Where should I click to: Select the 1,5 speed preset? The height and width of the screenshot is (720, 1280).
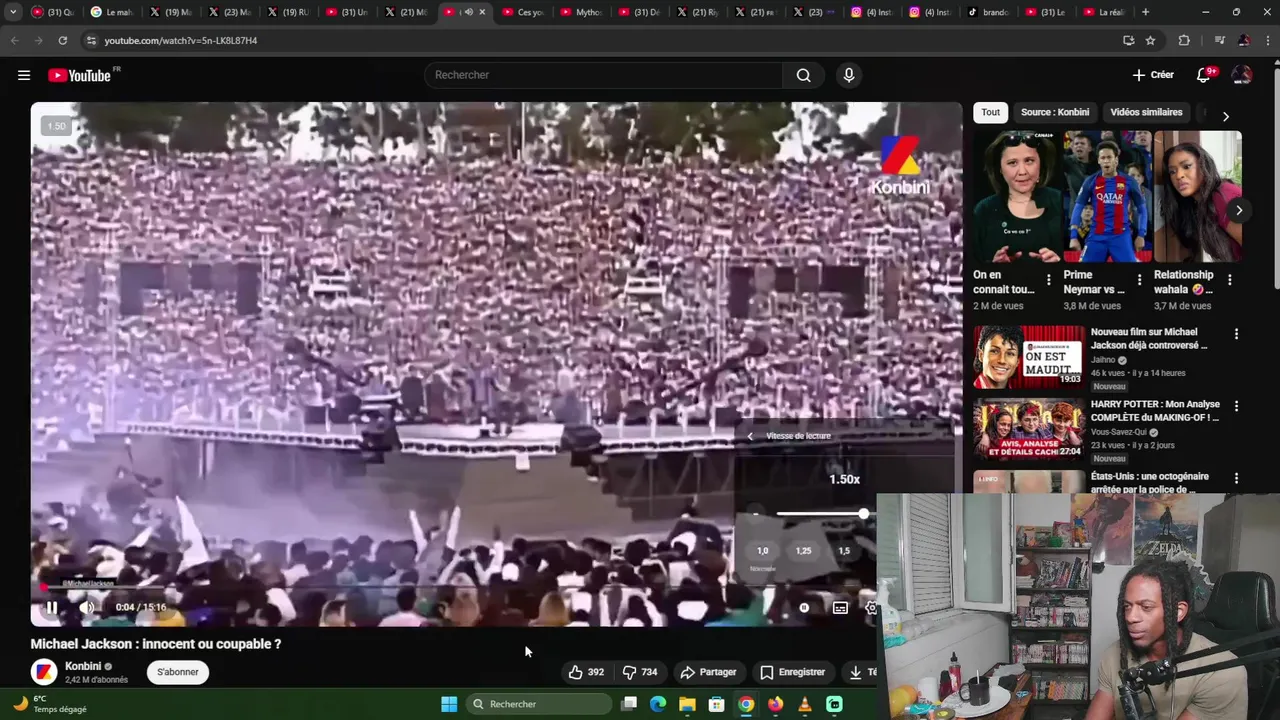(x=844, y=551)
